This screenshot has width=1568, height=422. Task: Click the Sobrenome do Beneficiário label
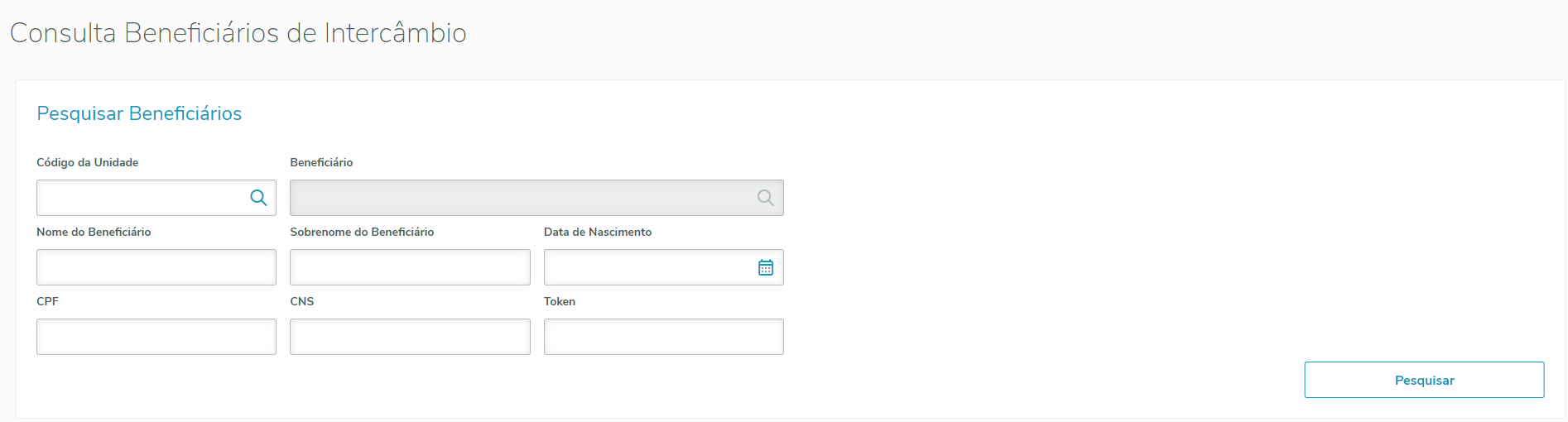(x=362, y=232)
